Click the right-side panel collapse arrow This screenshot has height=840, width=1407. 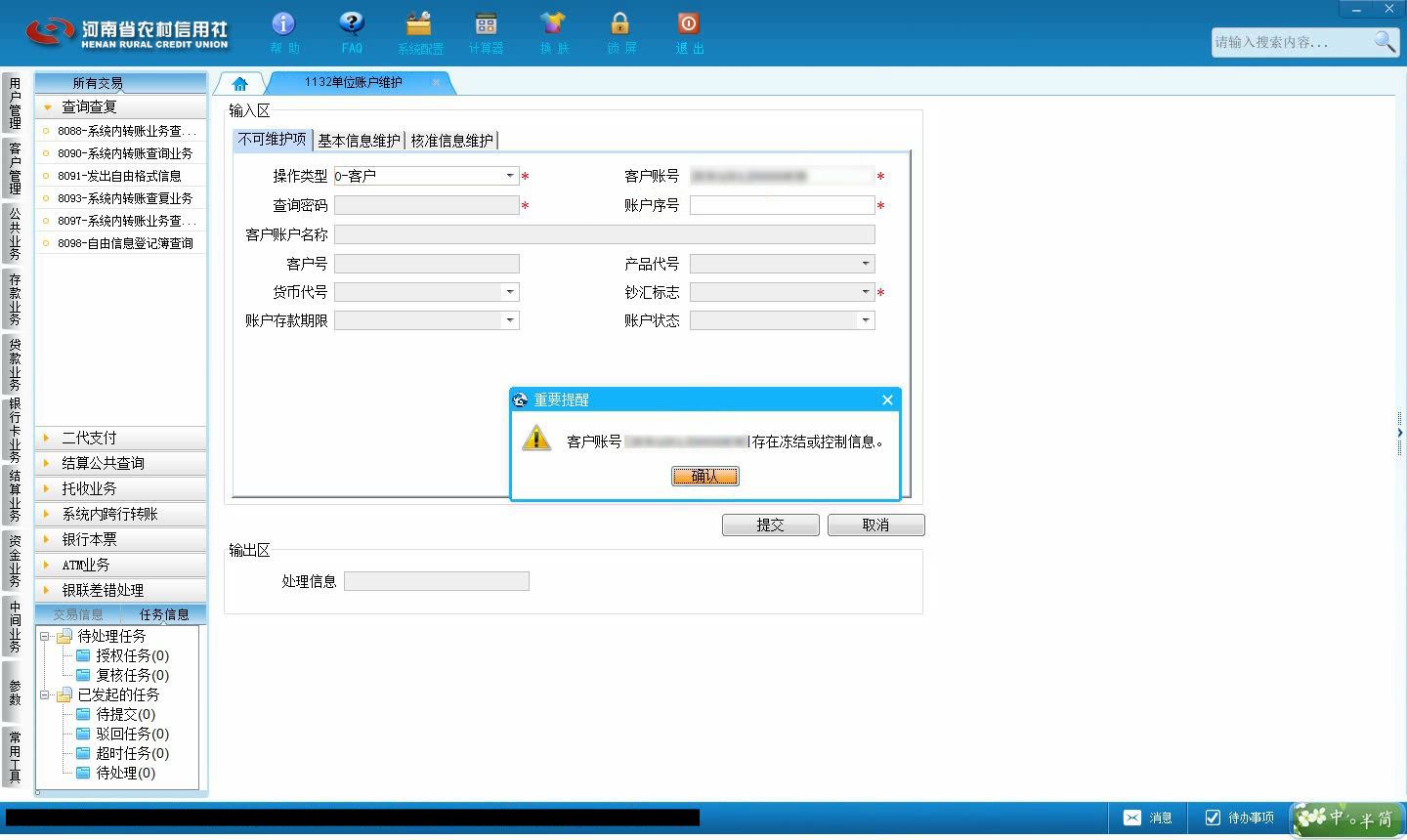click(1400, 432)
